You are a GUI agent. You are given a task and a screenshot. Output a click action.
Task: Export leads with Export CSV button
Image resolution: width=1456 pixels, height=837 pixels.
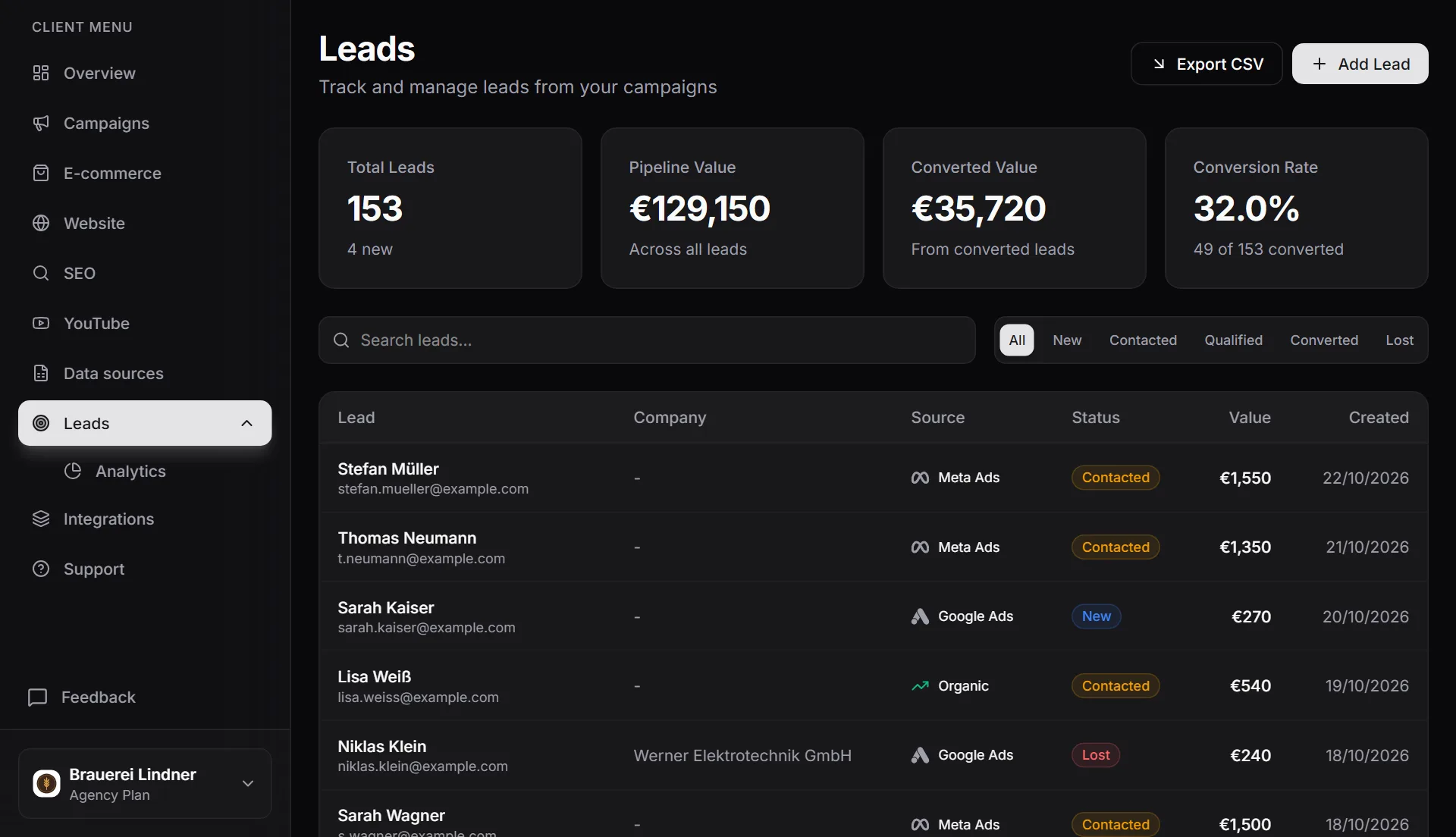1207,64
